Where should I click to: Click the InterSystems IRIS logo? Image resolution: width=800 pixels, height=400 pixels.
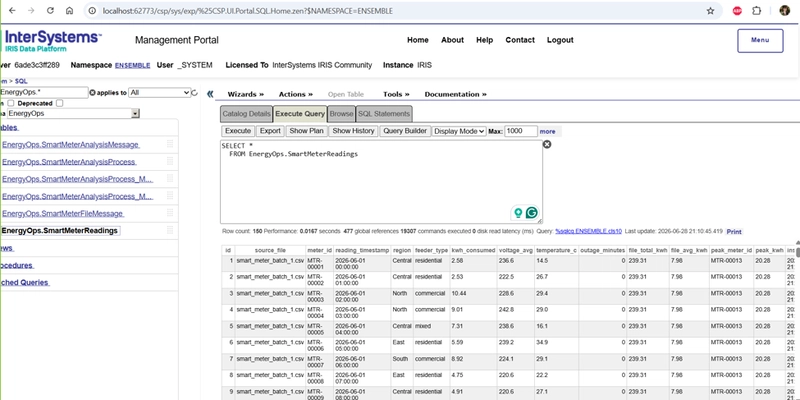[53, 41]
